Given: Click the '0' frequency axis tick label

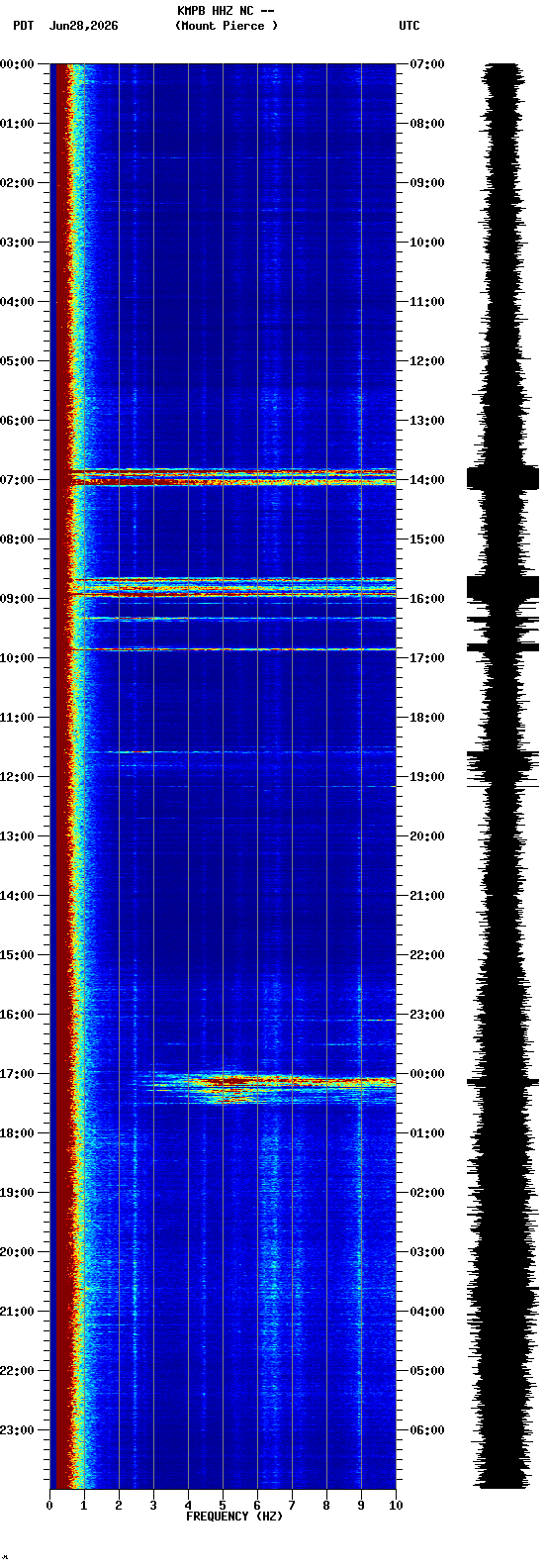Looking at the screenshot, I should 49,1506.
